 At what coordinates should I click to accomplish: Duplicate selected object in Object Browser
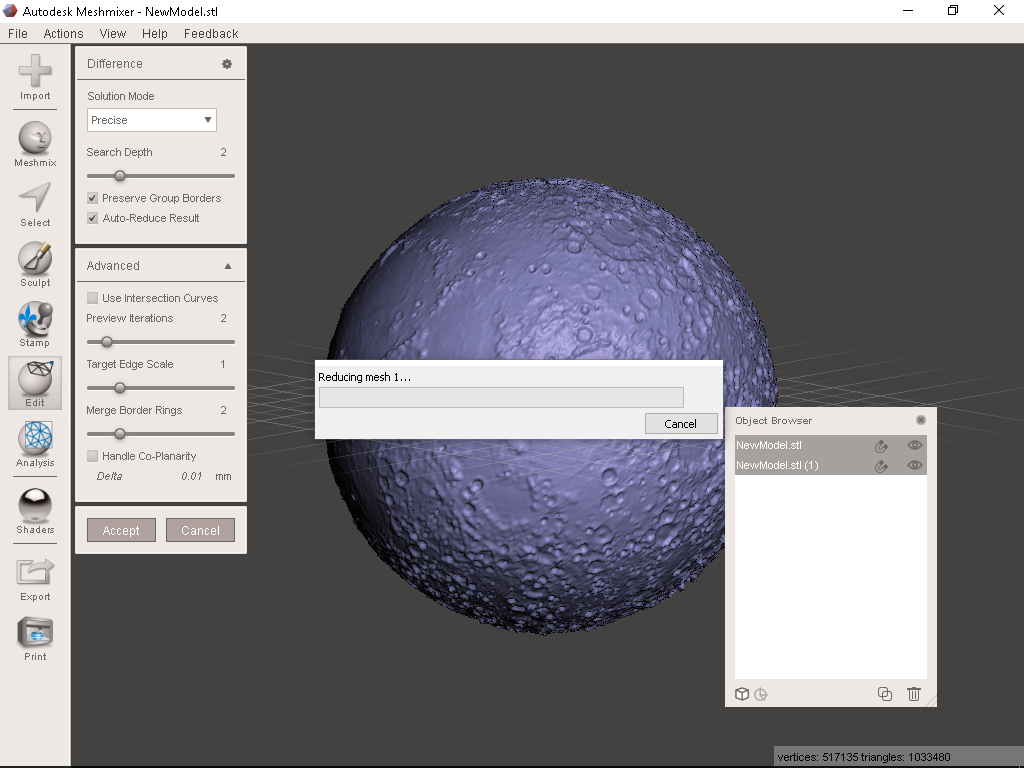[885, 694]
